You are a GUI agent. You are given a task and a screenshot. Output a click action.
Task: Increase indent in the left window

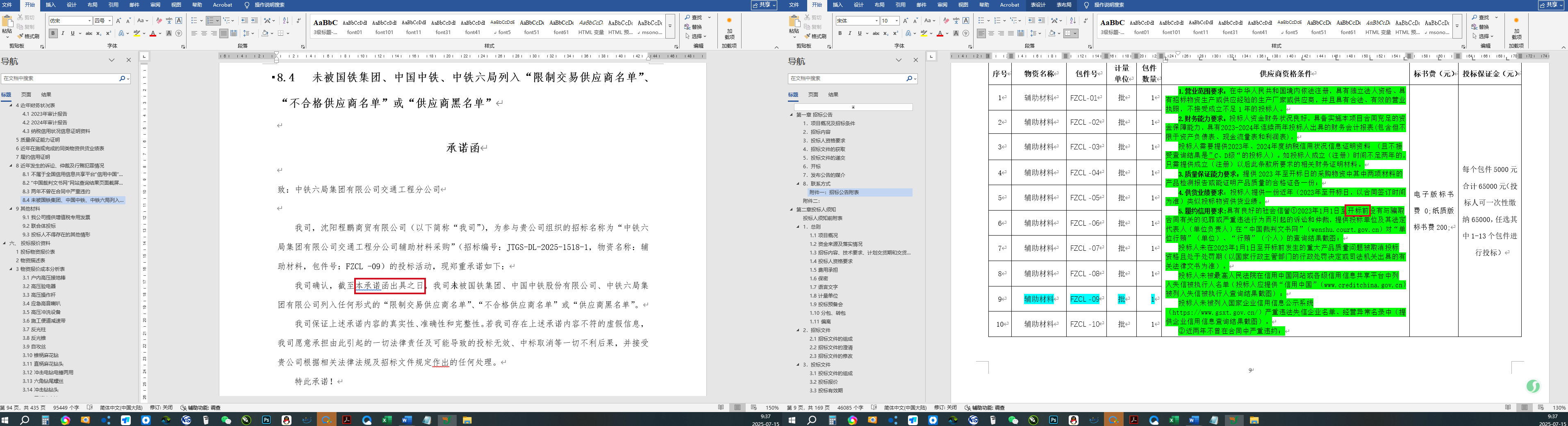(x=255, y=21)
